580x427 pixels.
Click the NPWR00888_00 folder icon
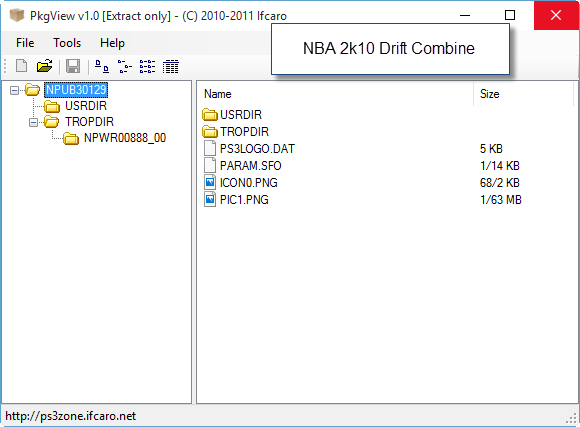click(x=71, y=138)
